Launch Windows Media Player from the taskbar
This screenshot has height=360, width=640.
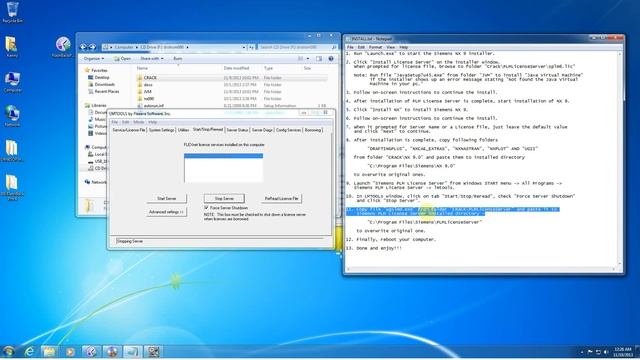pyautogui.click(x=70, y=351)
